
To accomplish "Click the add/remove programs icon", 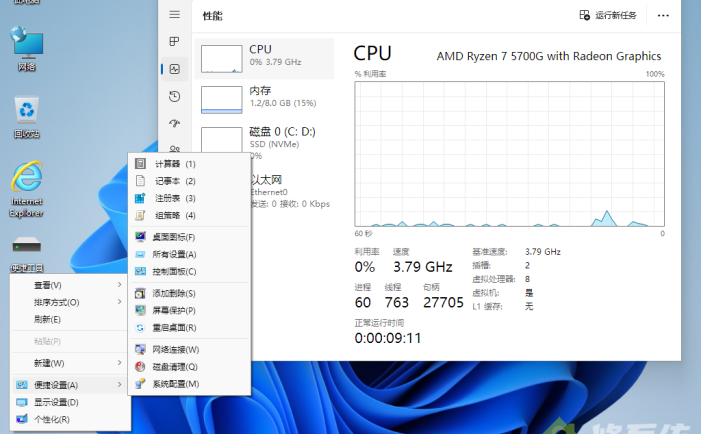I will tap(140, 293).
